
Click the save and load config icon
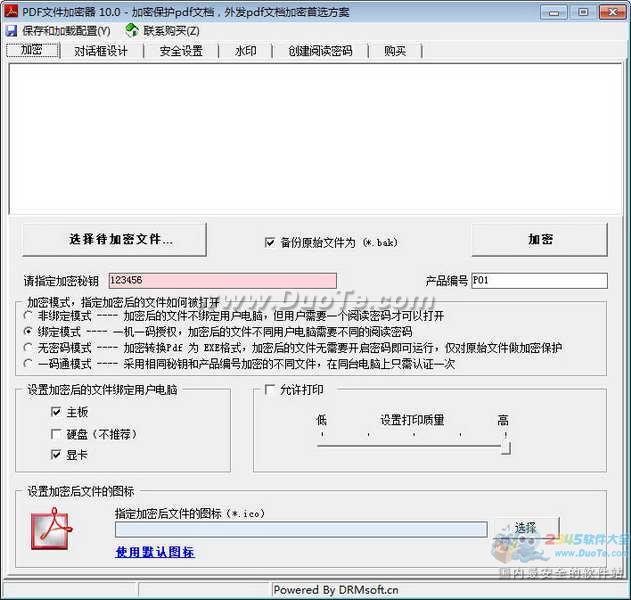[11, 30]
